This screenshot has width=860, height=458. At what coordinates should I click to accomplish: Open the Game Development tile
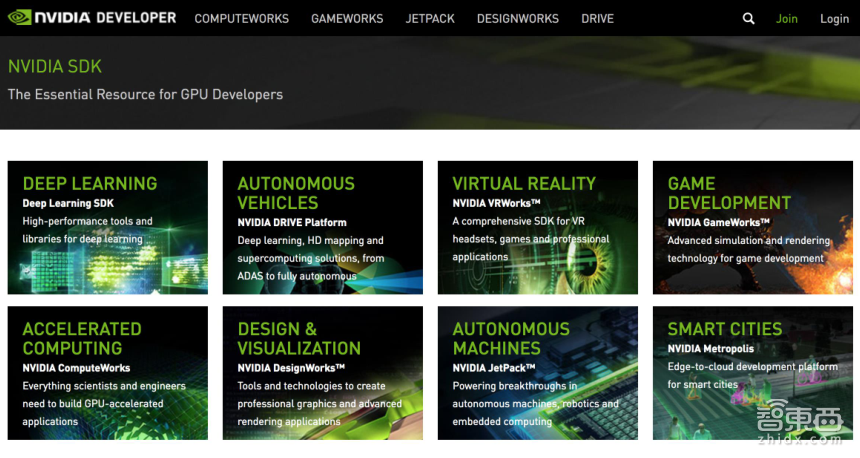[x=752, y=228]
